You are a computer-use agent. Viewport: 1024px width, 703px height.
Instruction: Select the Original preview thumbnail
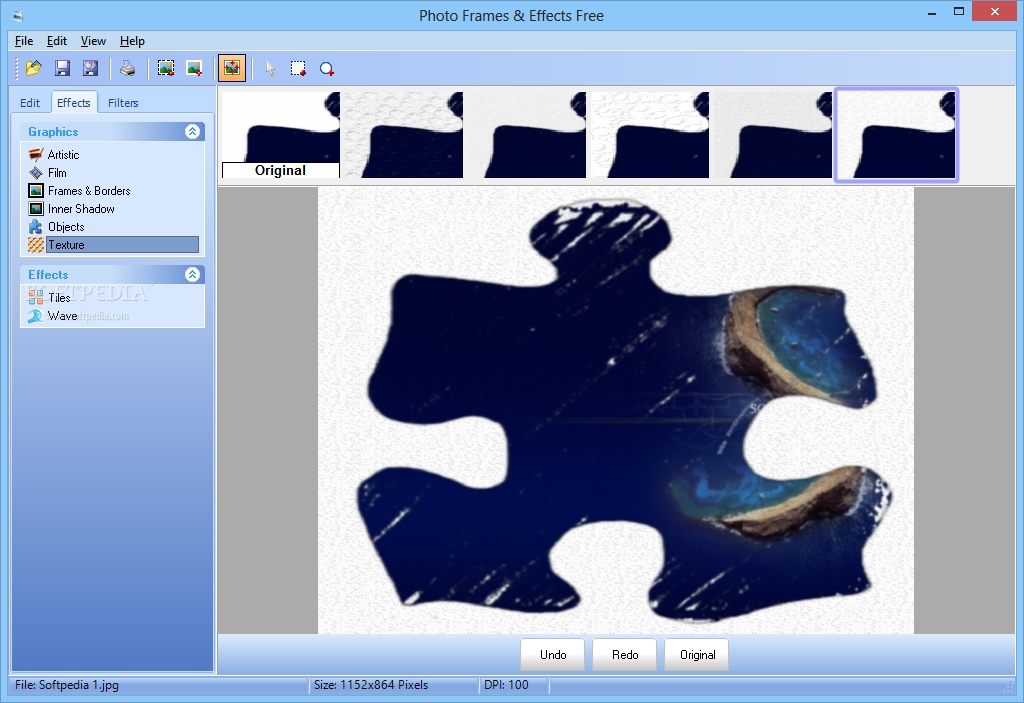[x=281, y=135]
